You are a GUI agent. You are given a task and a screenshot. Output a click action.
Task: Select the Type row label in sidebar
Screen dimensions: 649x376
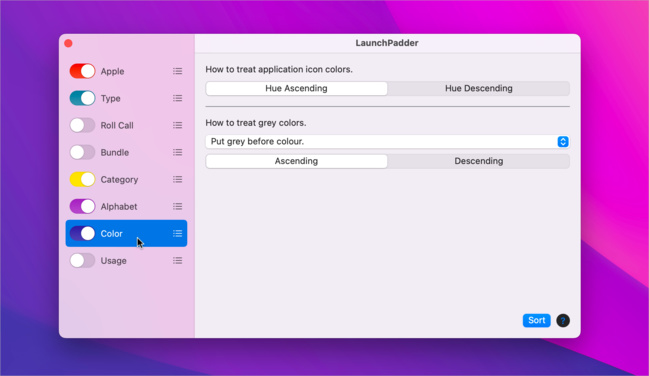click(x=111, y=98)
